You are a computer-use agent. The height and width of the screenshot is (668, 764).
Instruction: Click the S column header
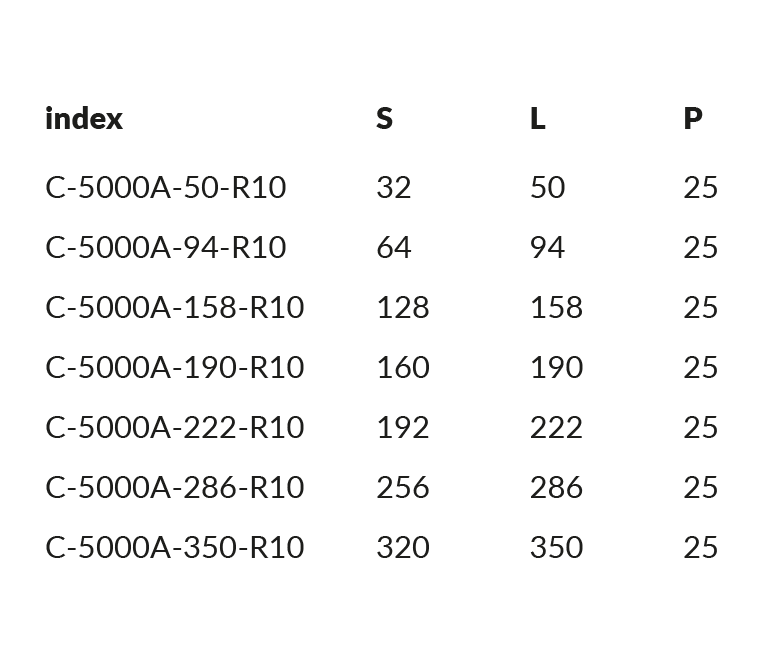[x=384, y=118]
